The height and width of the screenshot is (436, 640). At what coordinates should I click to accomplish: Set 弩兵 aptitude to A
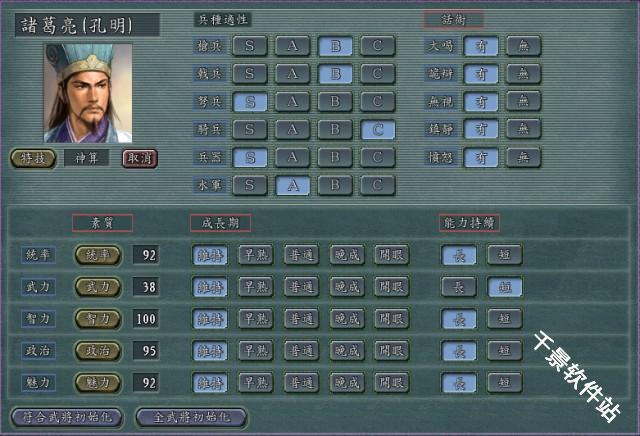293,102
